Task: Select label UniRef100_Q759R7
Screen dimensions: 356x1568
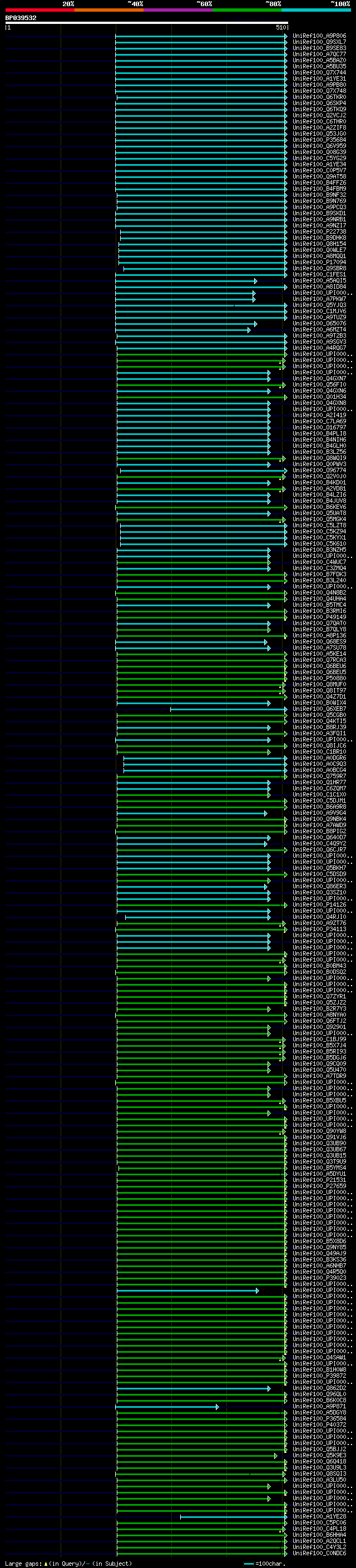Action: (x=319, y=776)
